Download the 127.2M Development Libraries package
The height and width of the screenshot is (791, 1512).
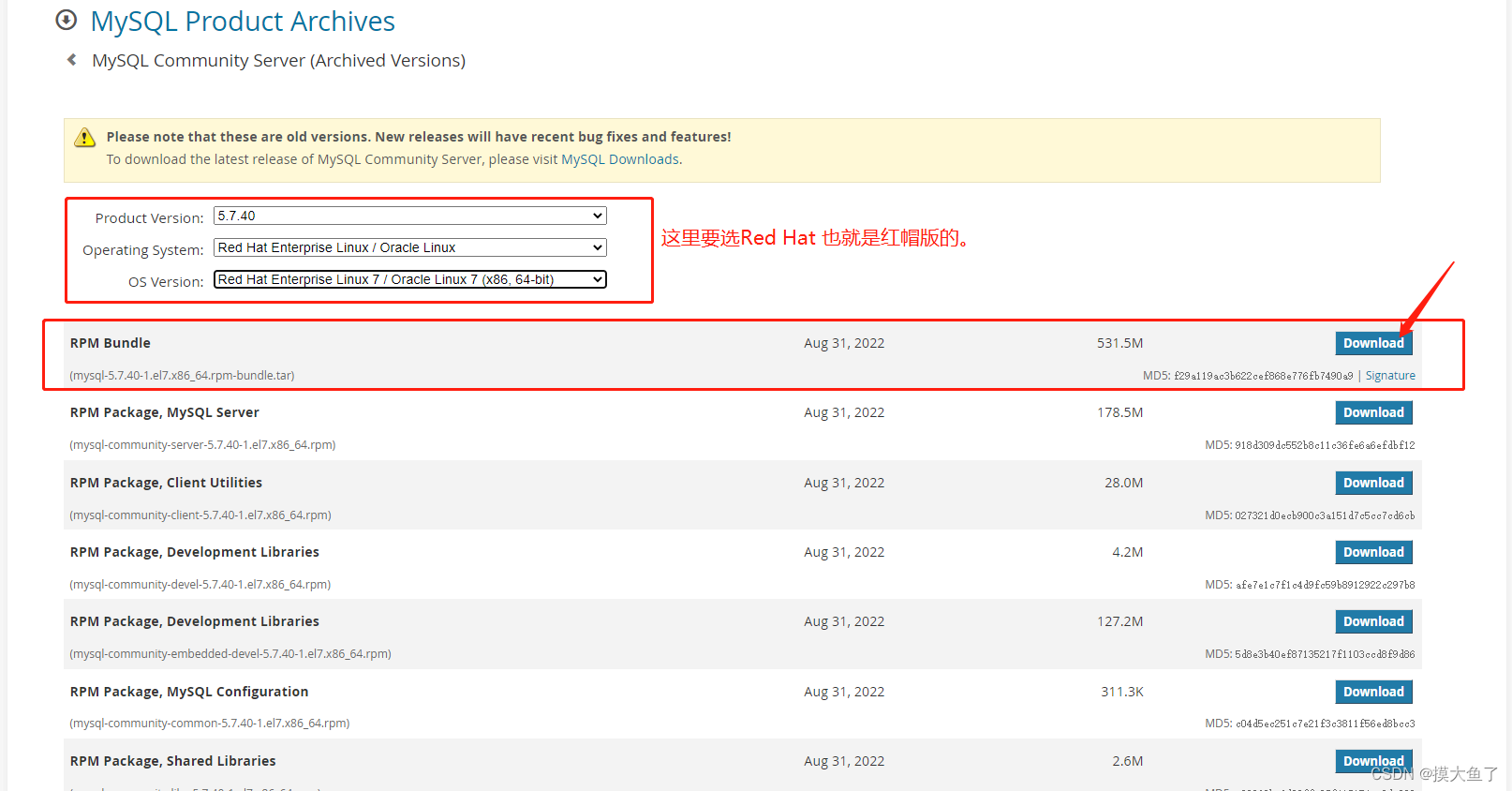[1373, 621]
